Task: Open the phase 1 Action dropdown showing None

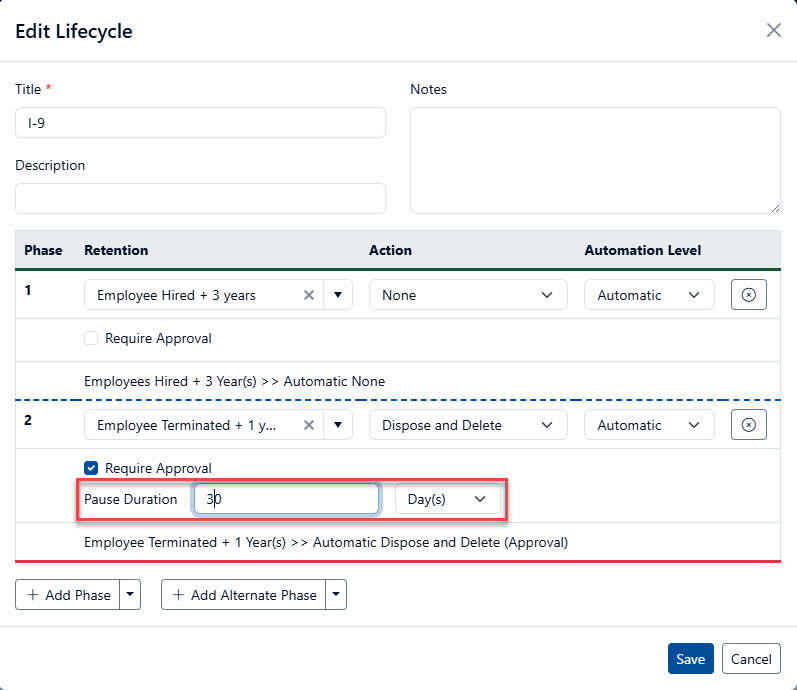Action: point(467,295)
